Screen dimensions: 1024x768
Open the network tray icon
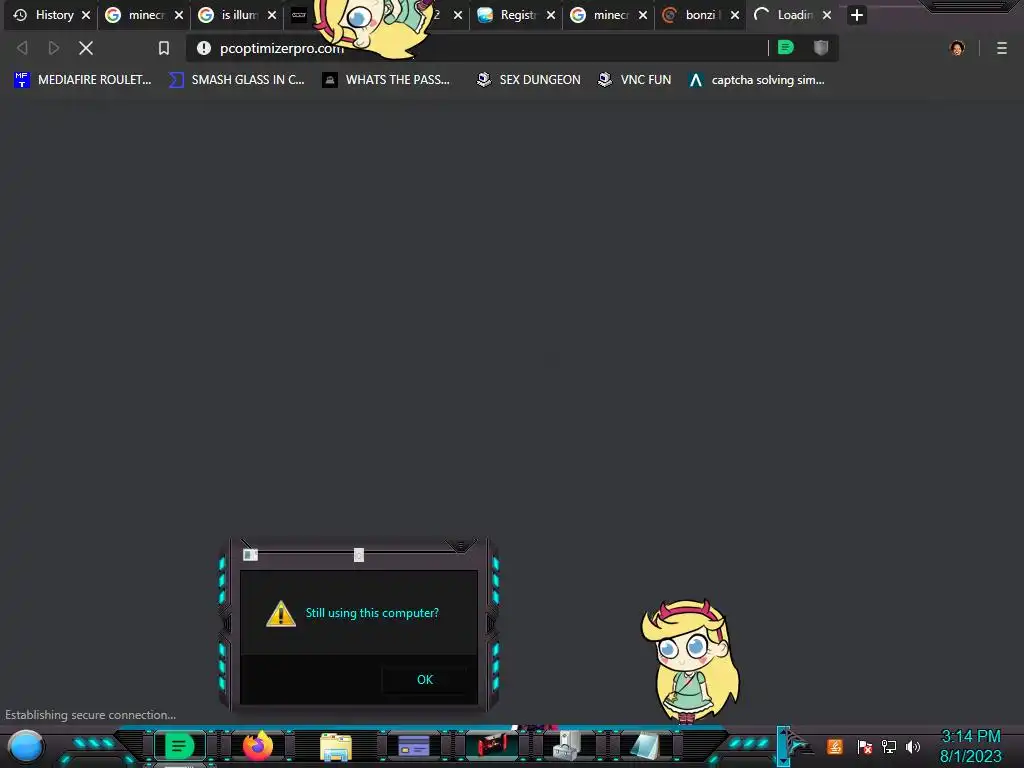pyautogui.click(x=889, y=746)
